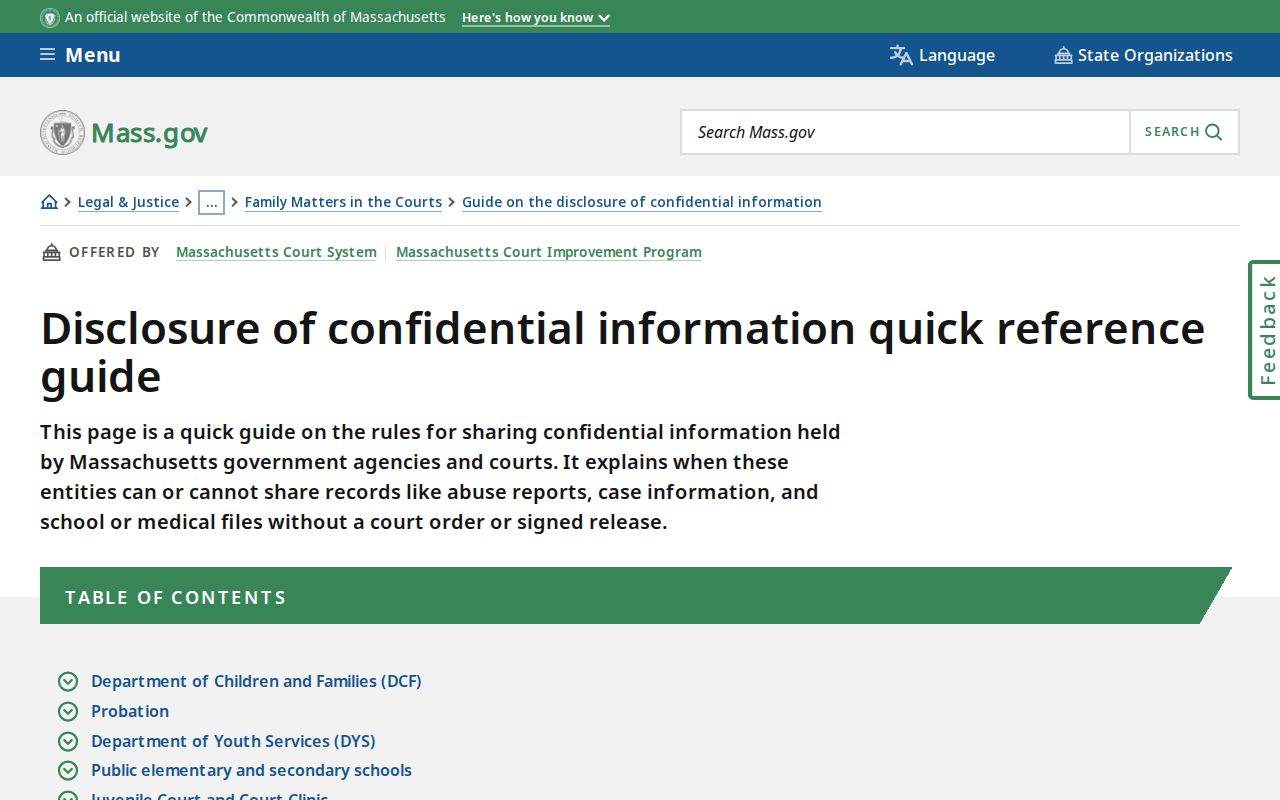Viewport: 1280px width, 800px height.
Task: Go to home via breadcrumb house icon
Action: click(x=49, y=202)
